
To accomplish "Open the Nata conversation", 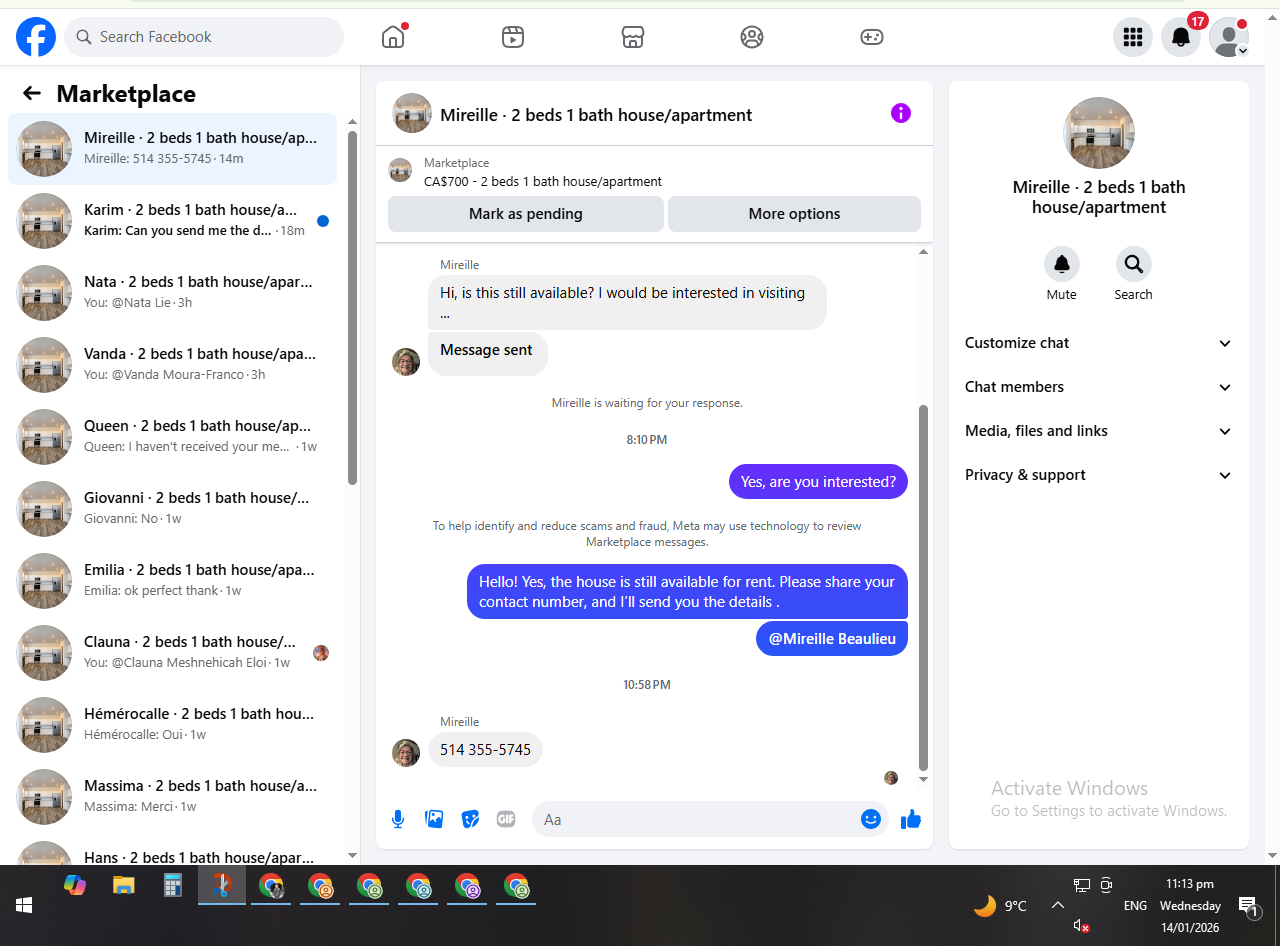I will tap(172, 293).
